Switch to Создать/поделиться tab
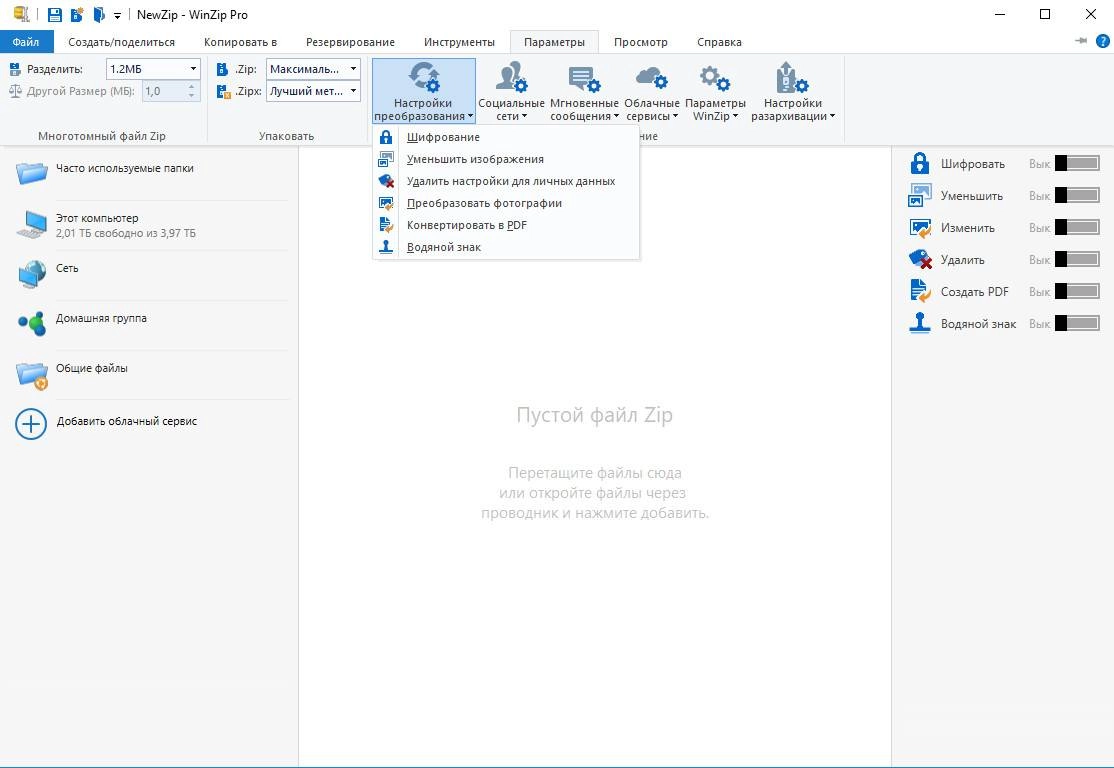This screenshot has height=768, width=1114. (121, 42)
